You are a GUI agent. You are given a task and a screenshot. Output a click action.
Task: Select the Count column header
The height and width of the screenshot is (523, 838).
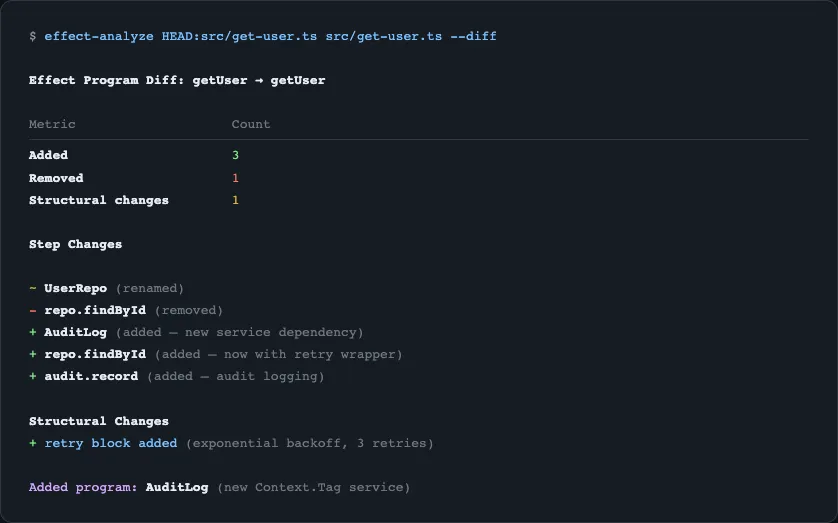pyautogui.click(x=251, y=124)
